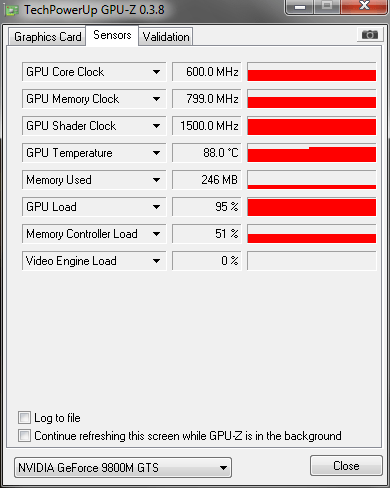Click the GPU-Z app icon in title bar

(x=12, y=10)
